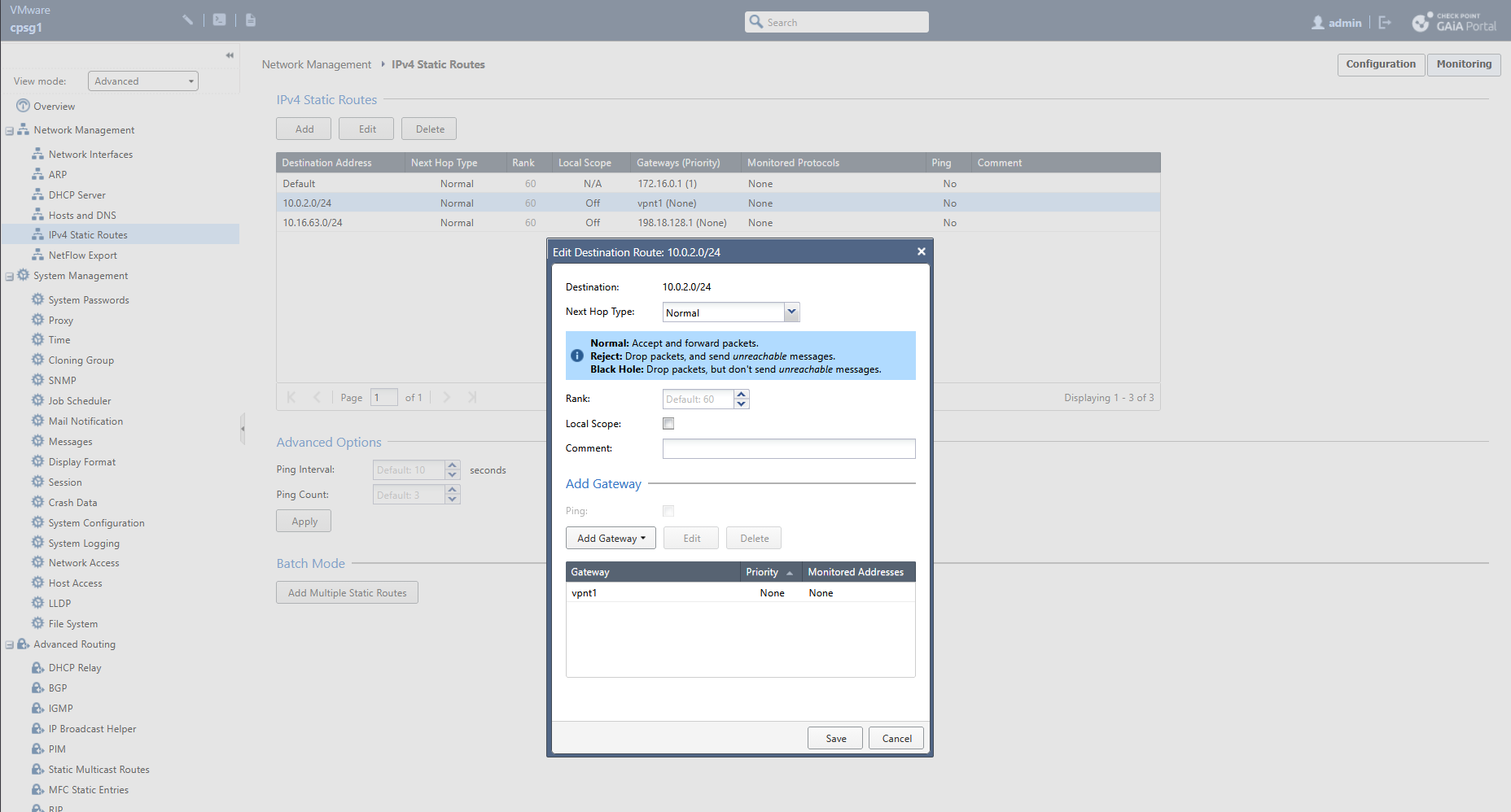The width and height of the screenshot is (1511, 812).
Task: Open the View mode Advanced combo box
Action: tap(143, 81)
